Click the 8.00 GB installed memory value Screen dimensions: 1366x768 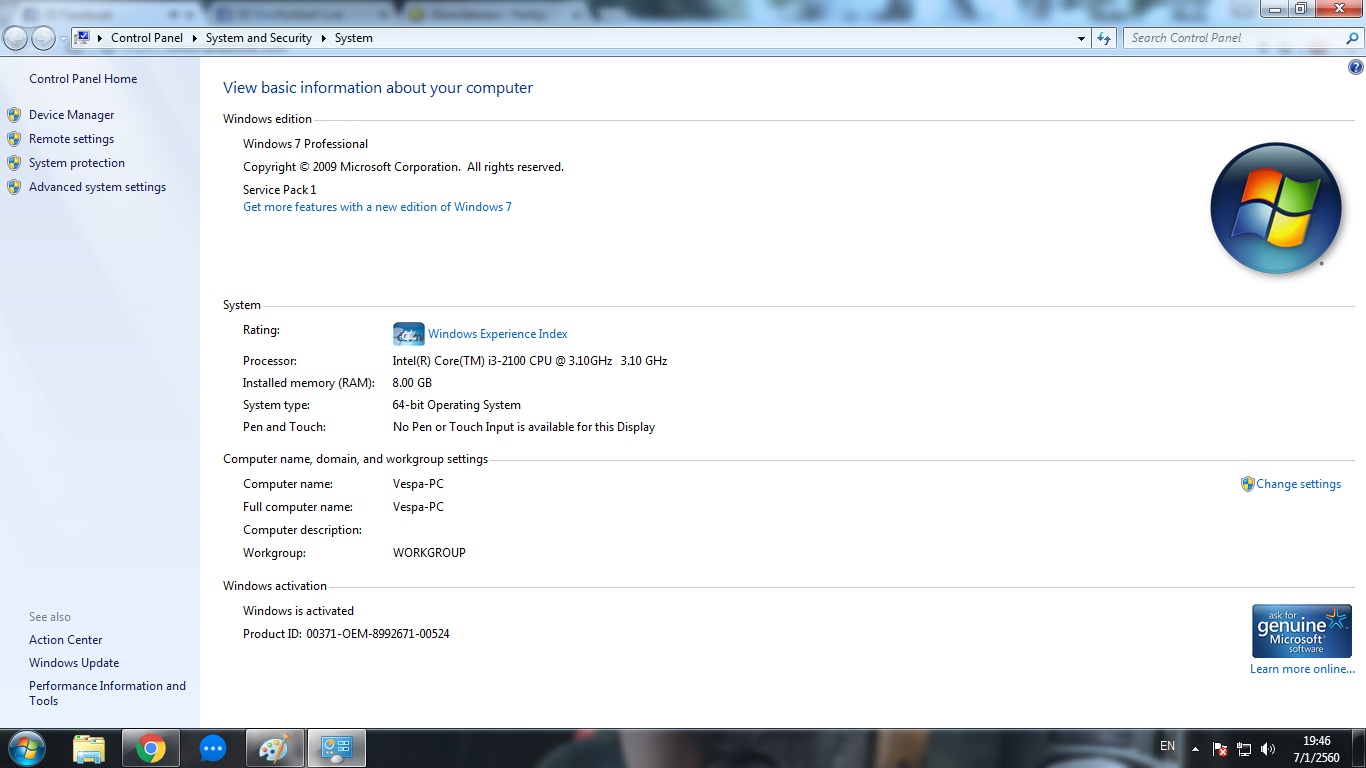[412, 383]
